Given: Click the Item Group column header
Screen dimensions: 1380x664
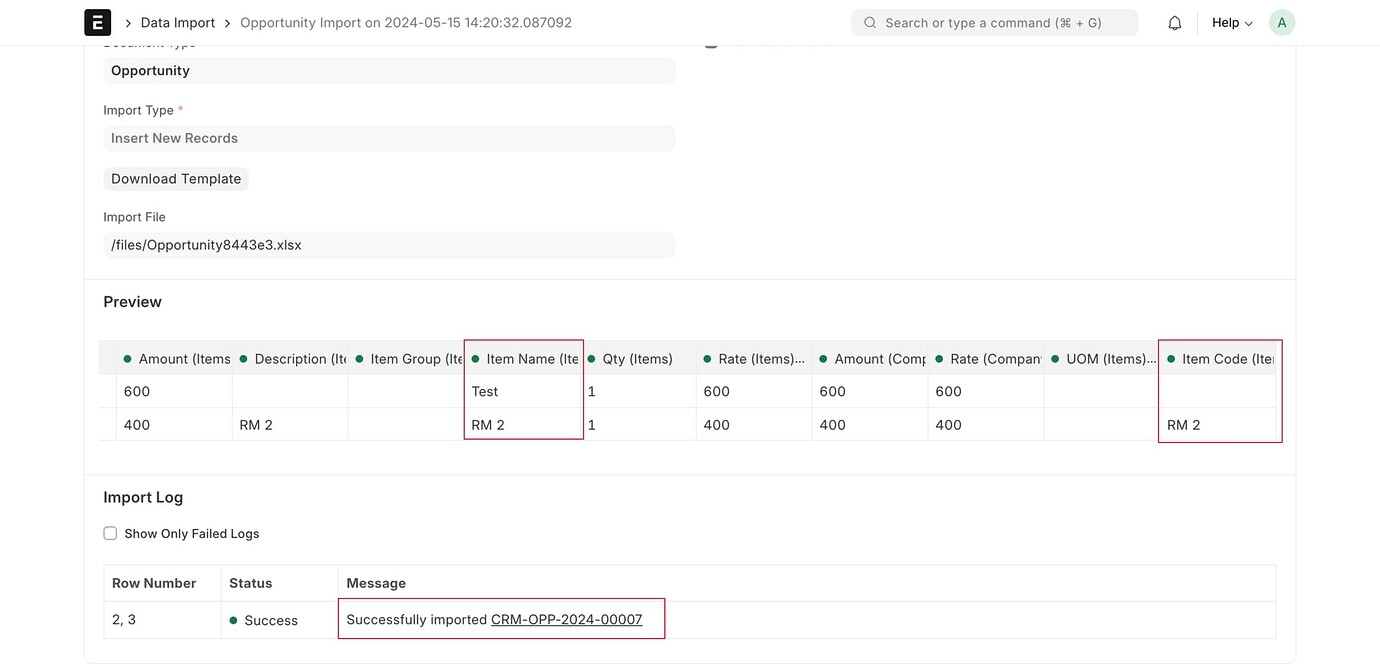Looking at the screenshot, I should coord(406,358).
